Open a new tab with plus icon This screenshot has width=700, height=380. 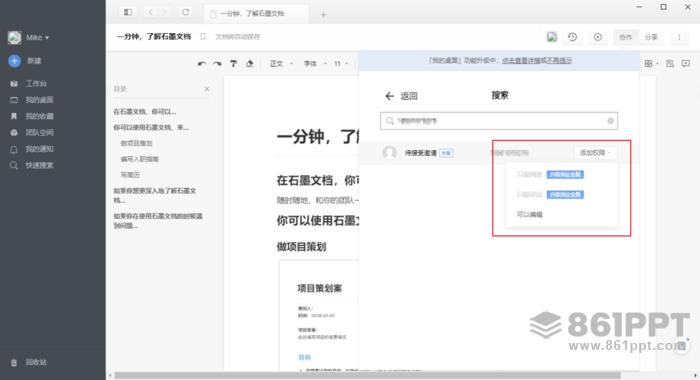pyautogui.click(x=323, y=14)
